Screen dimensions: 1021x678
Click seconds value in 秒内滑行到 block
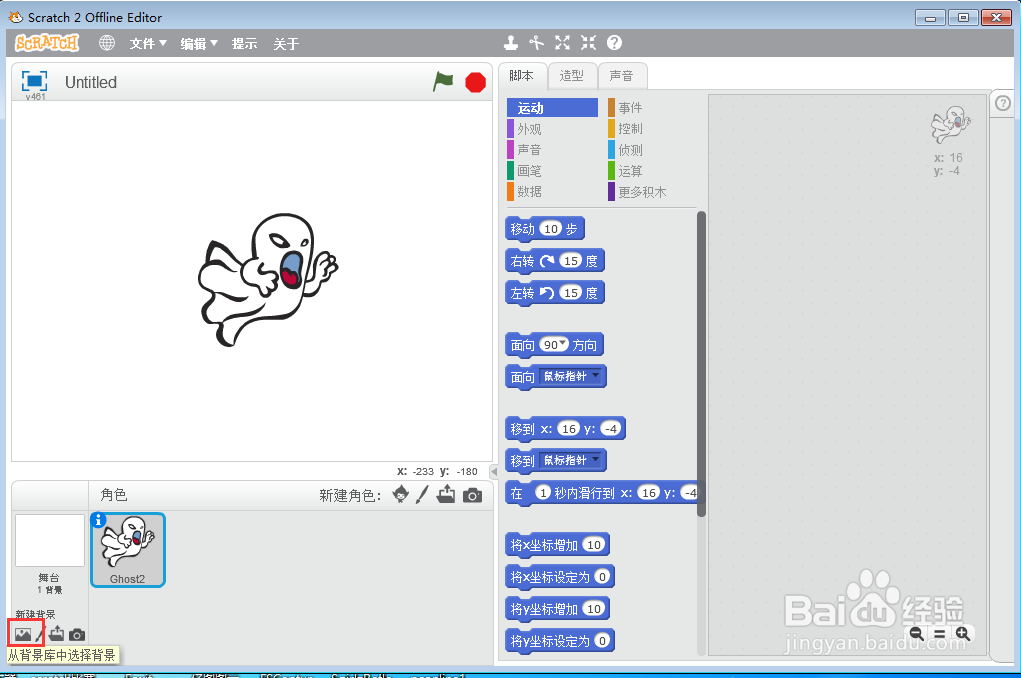(x=542, y=492)
